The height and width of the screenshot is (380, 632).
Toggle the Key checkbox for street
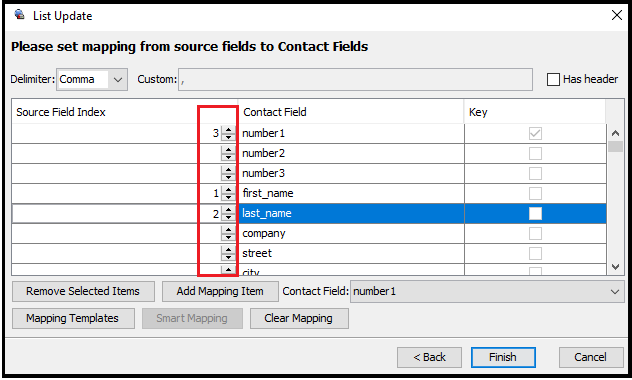(535, 253)
